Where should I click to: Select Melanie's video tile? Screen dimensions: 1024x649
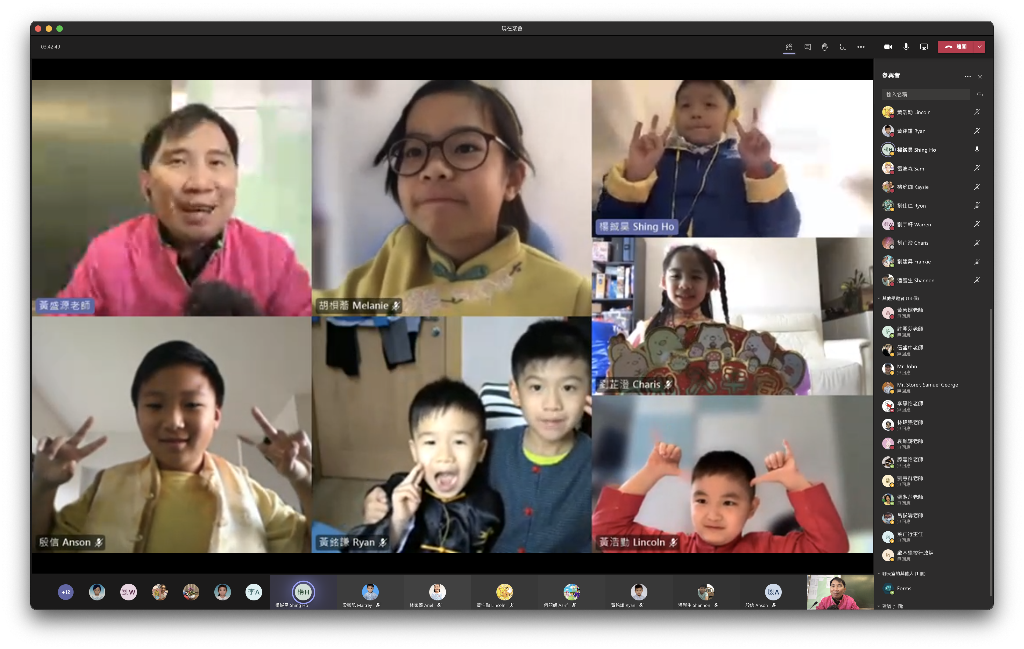(451, 198)
